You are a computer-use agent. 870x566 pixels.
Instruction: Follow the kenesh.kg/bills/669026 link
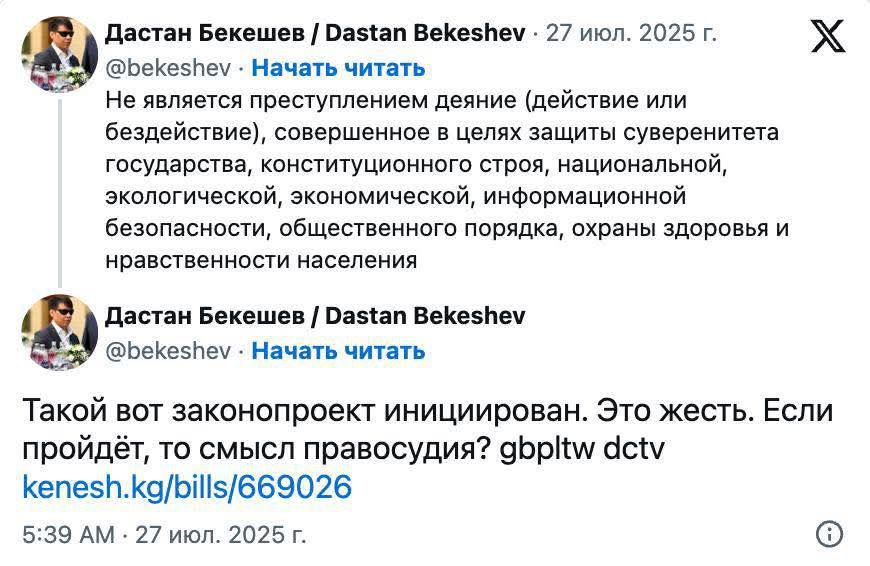tap(187, 488)
